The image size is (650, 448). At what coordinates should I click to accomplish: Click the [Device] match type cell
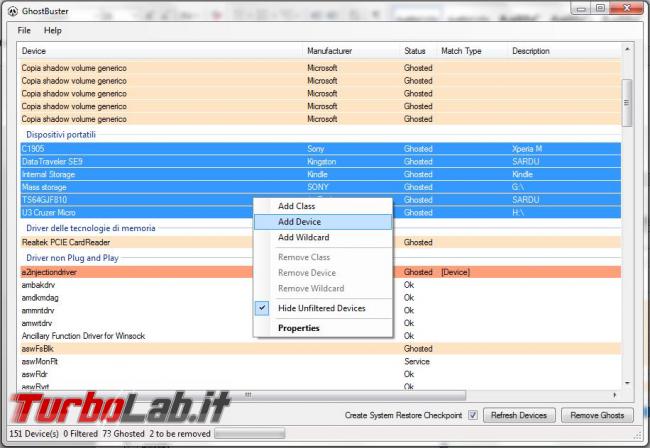point(455,272)
